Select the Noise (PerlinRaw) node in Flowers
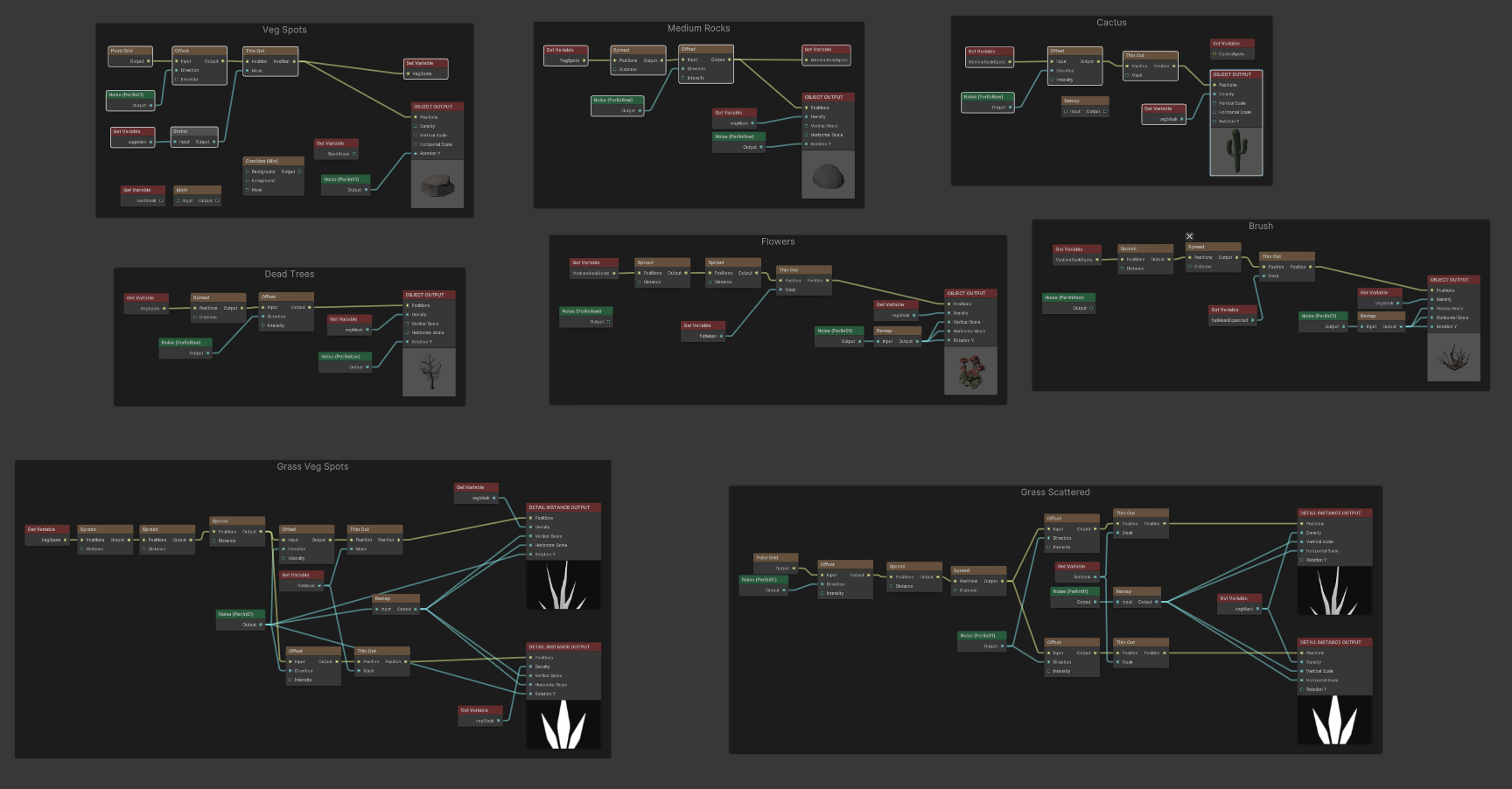1512x789 pixels. (587, 317)
